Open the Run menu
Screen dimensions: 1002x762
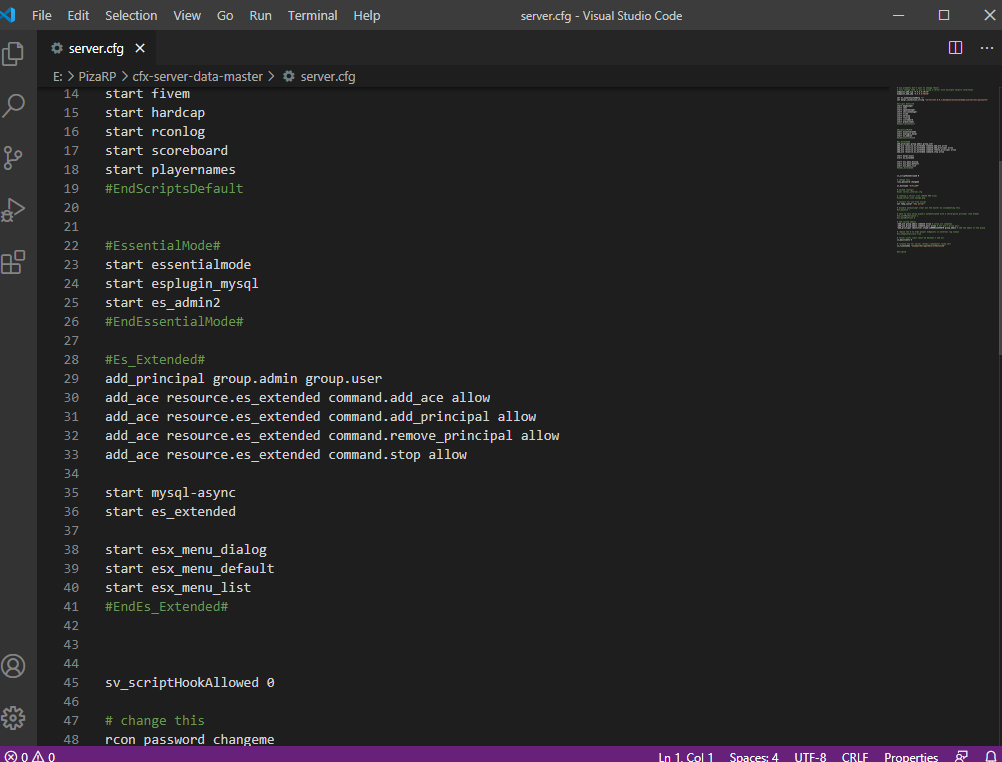(260, 15)
